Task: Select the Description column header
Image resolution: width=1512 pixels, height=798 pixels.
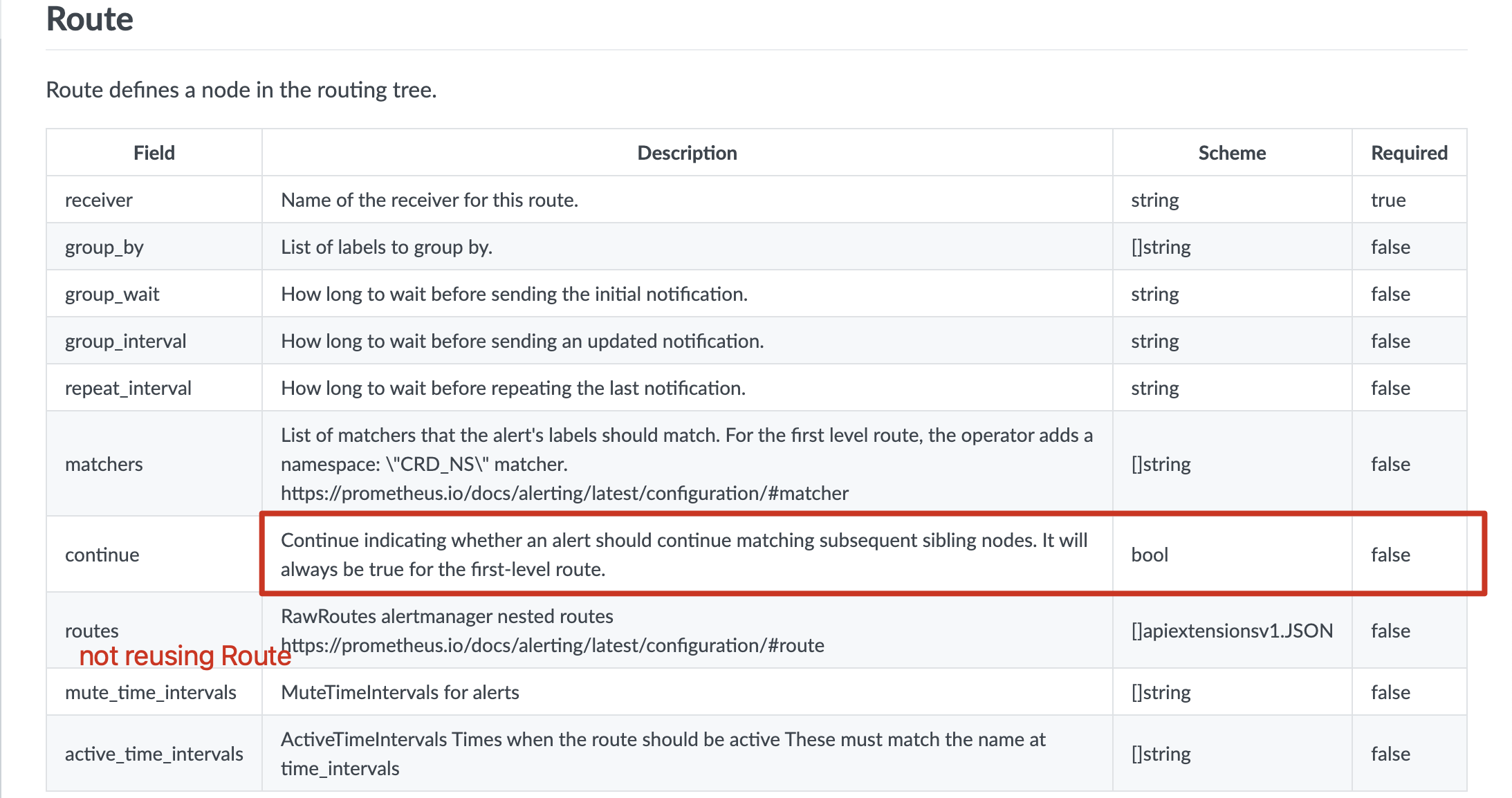Action: [x=687, y=152]
